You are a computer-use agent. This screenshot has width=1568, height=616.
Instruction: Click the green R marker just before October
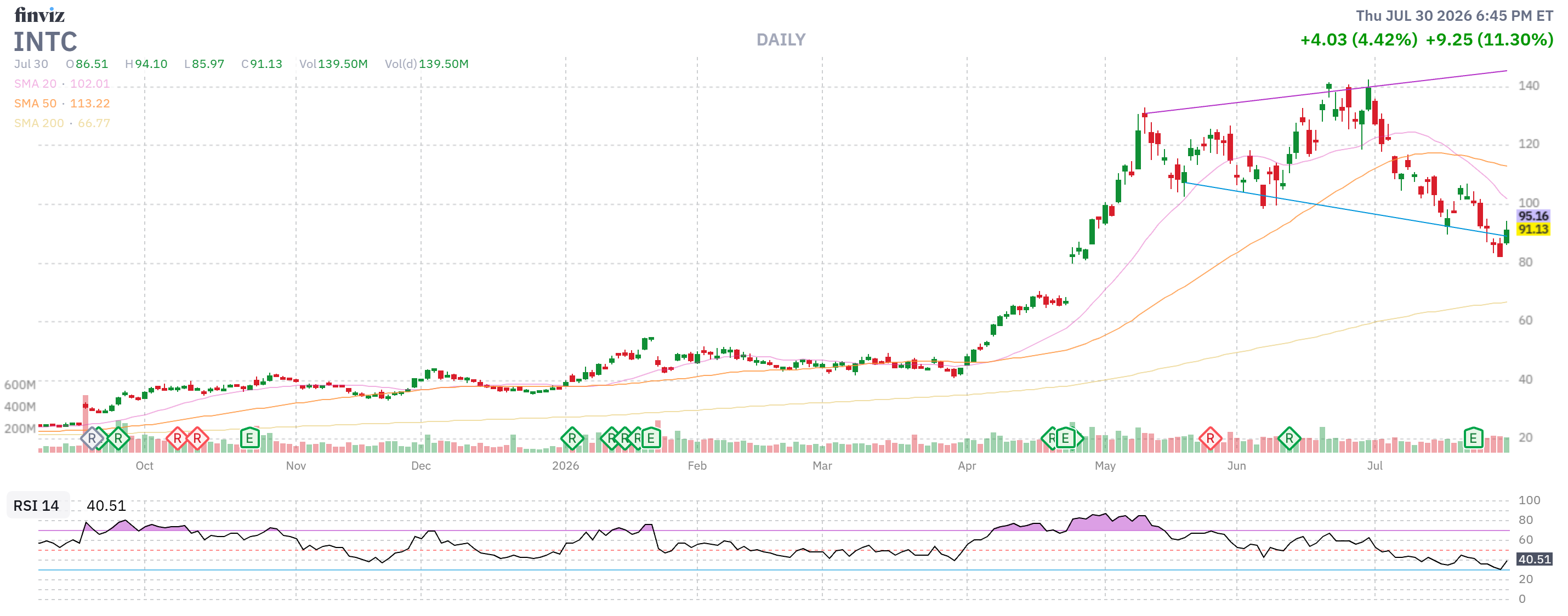coord(118,438)
